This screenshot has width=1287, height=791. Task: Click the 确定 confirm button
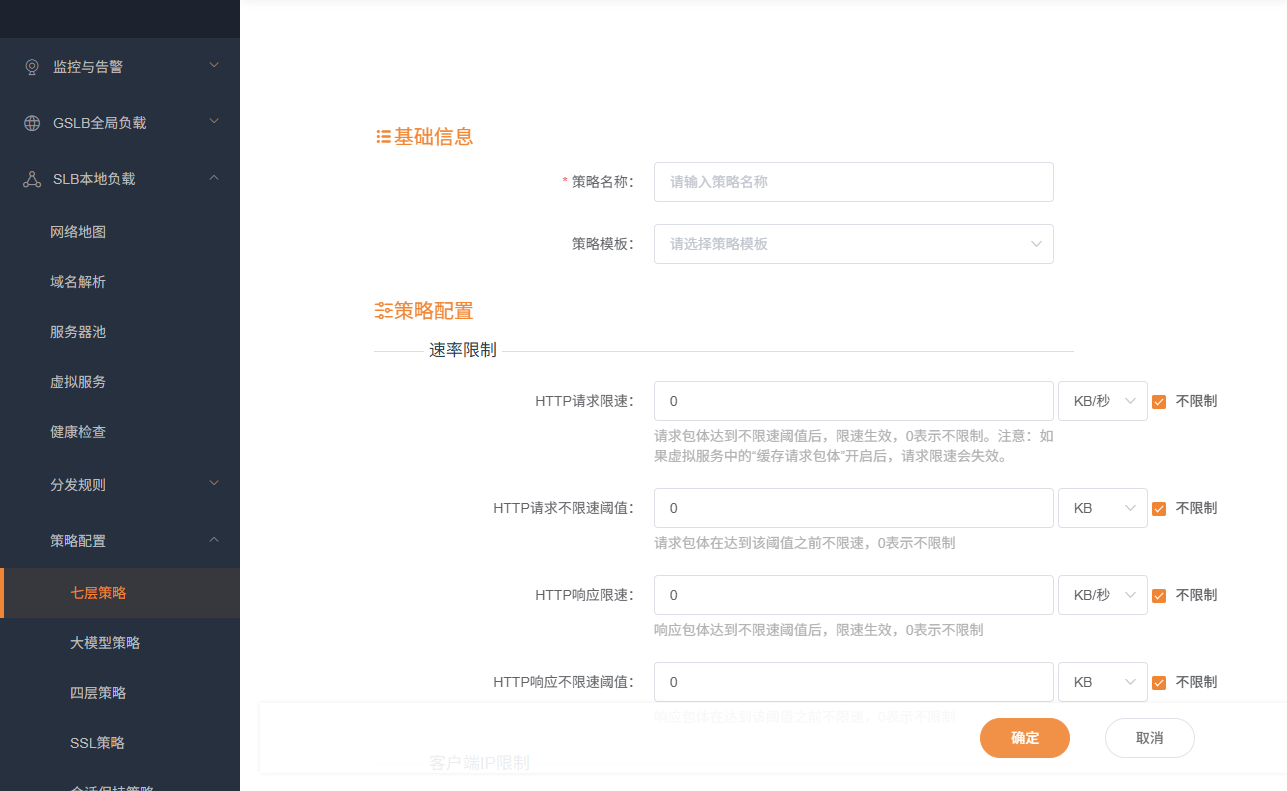tap(1024, 737)
